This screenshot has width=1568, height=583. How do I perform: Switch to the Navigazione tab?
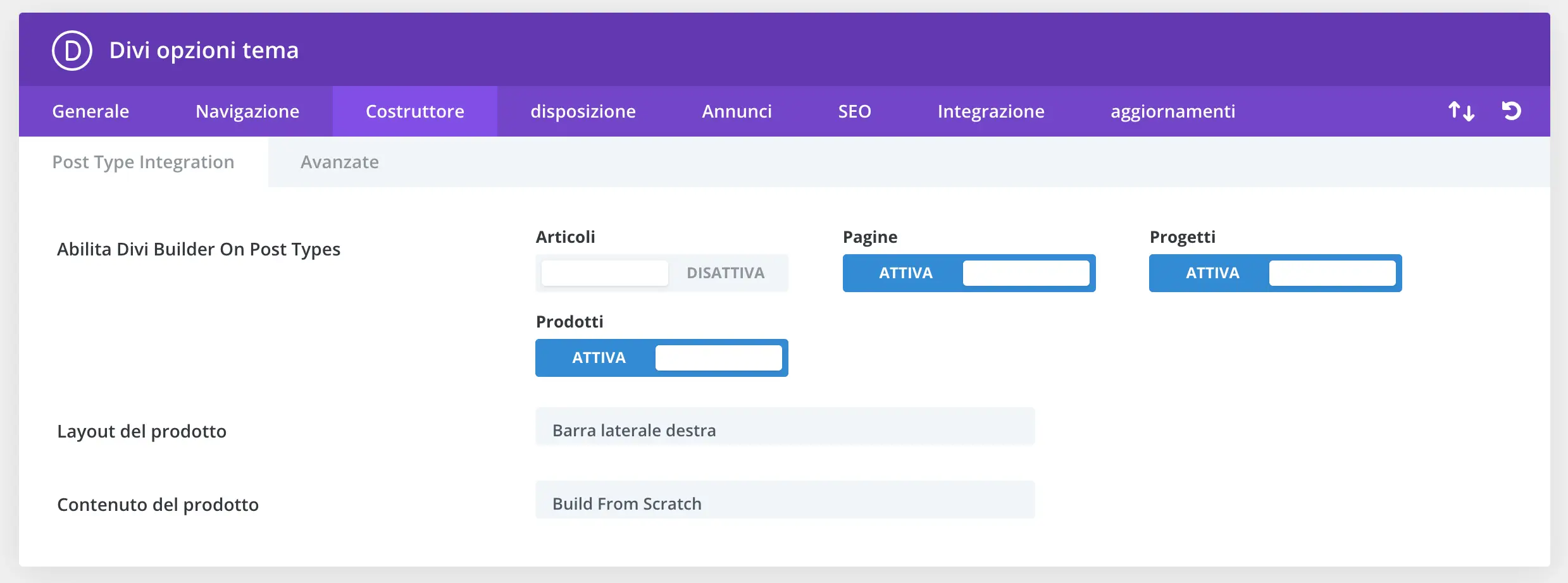(x=247, y=111)
